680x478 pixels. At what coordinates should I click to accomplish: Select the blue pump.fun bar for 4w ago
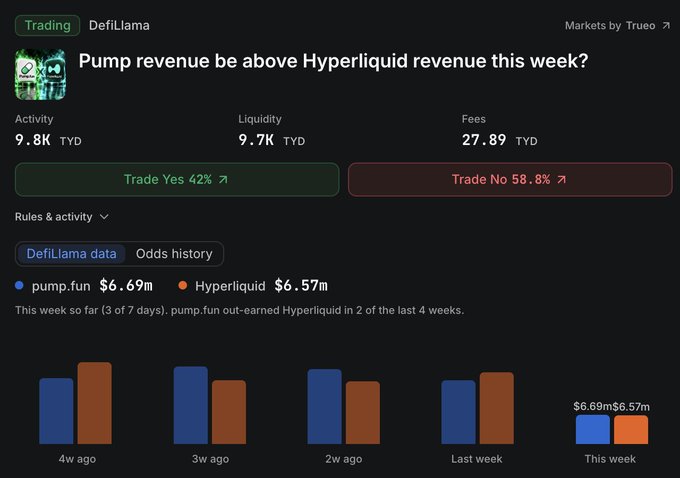(x=56, y=411)
